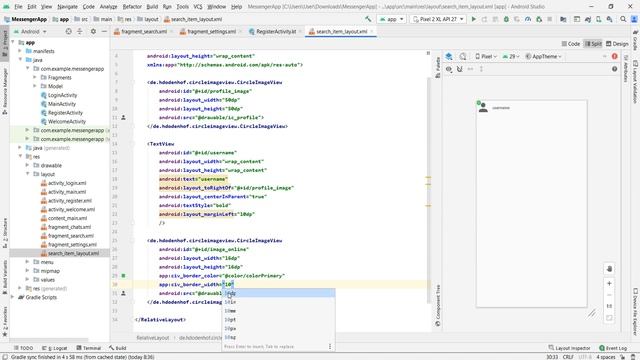This screenshot has width=640, height=360.
Task: Open the Gradle side tool window
Action: click(x=635, y=41)
